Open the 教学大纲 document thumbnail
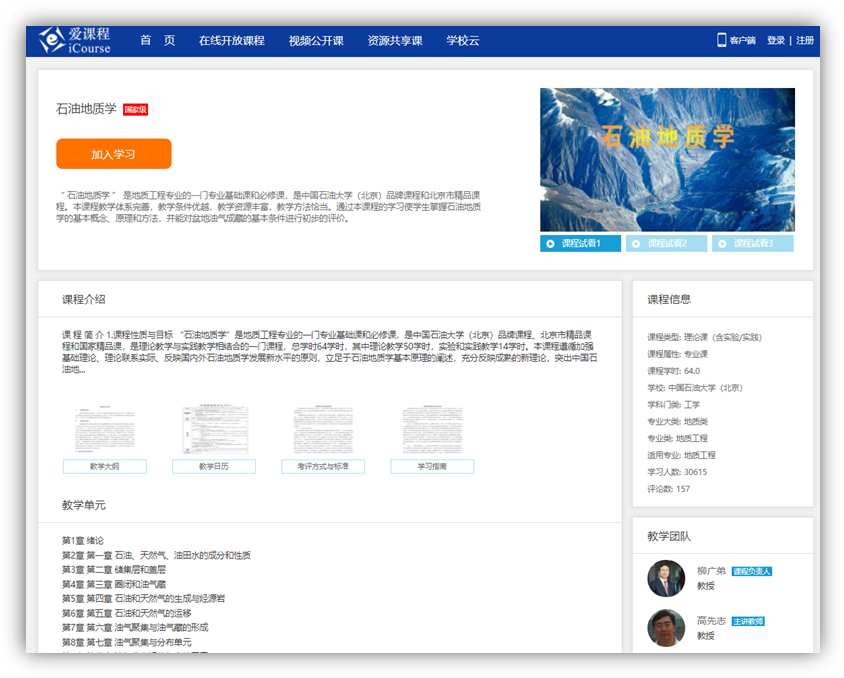844x678 pixels. point(105,431)
